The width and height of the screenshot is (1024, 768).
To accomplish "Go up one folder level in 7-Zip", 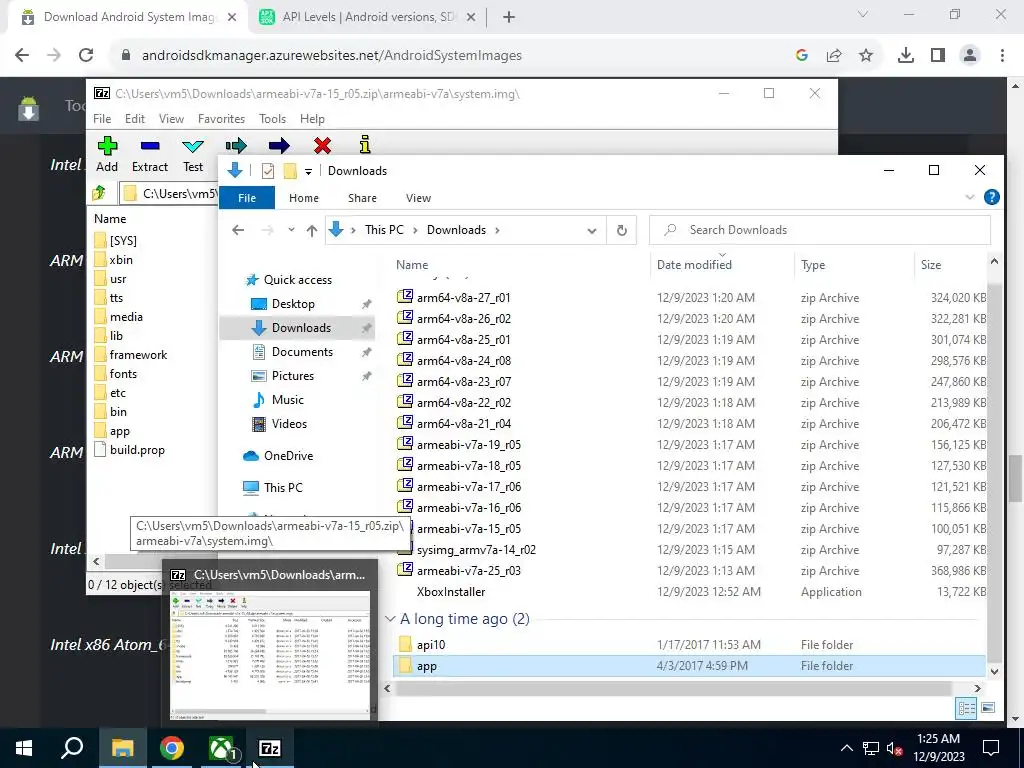I will pos(99,193).
